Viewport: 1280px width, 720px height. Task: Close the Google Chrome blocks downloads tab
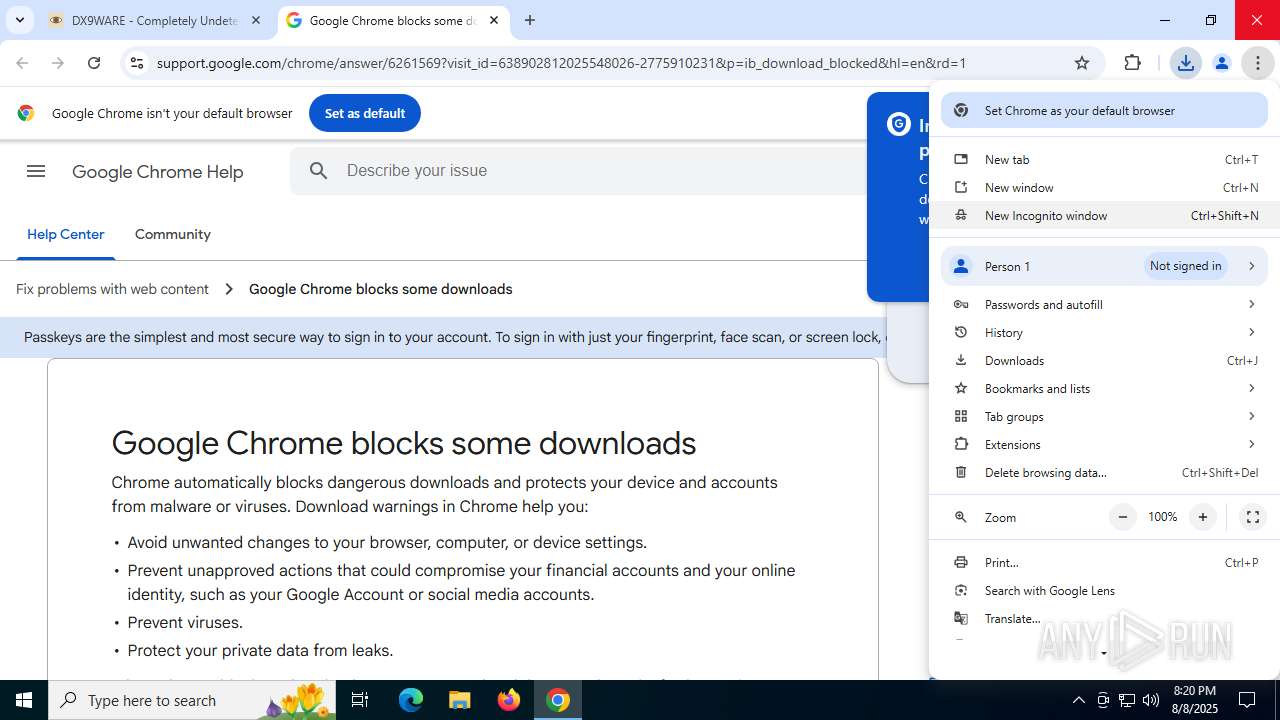coord(494,20)
